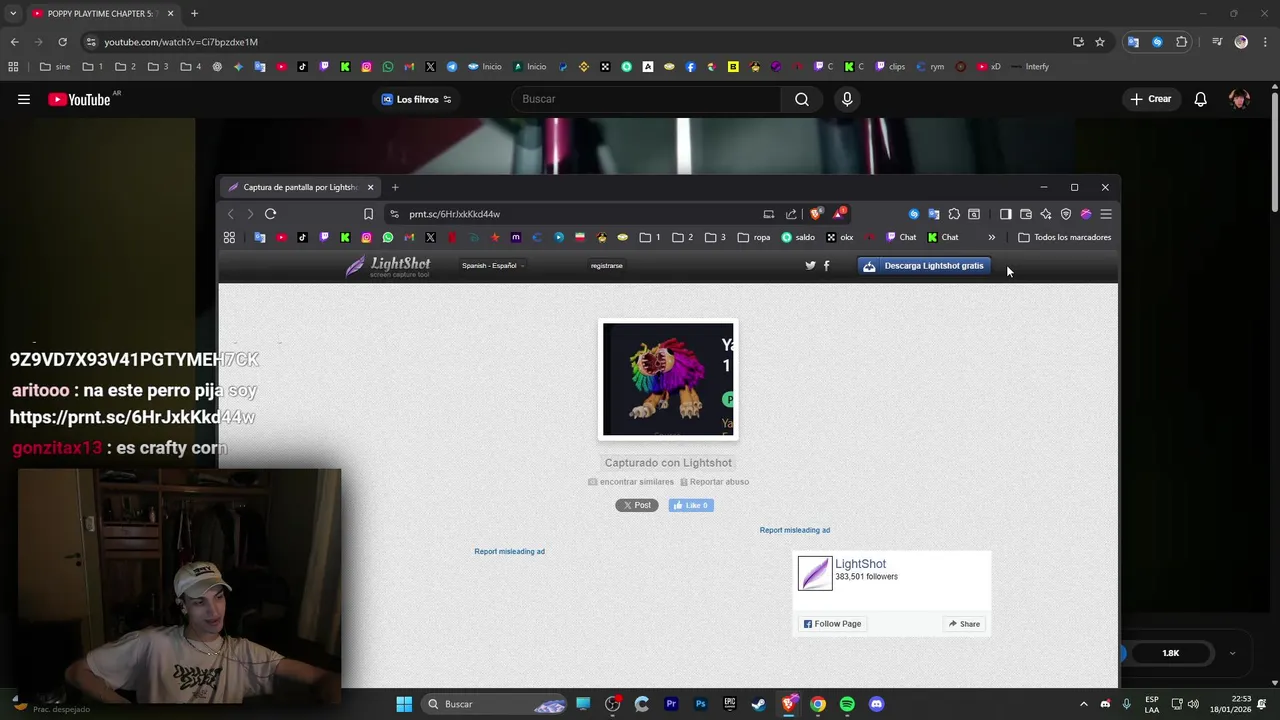Close the Lightshot capture tab
Screen dimensions: 1280x720
370,187
